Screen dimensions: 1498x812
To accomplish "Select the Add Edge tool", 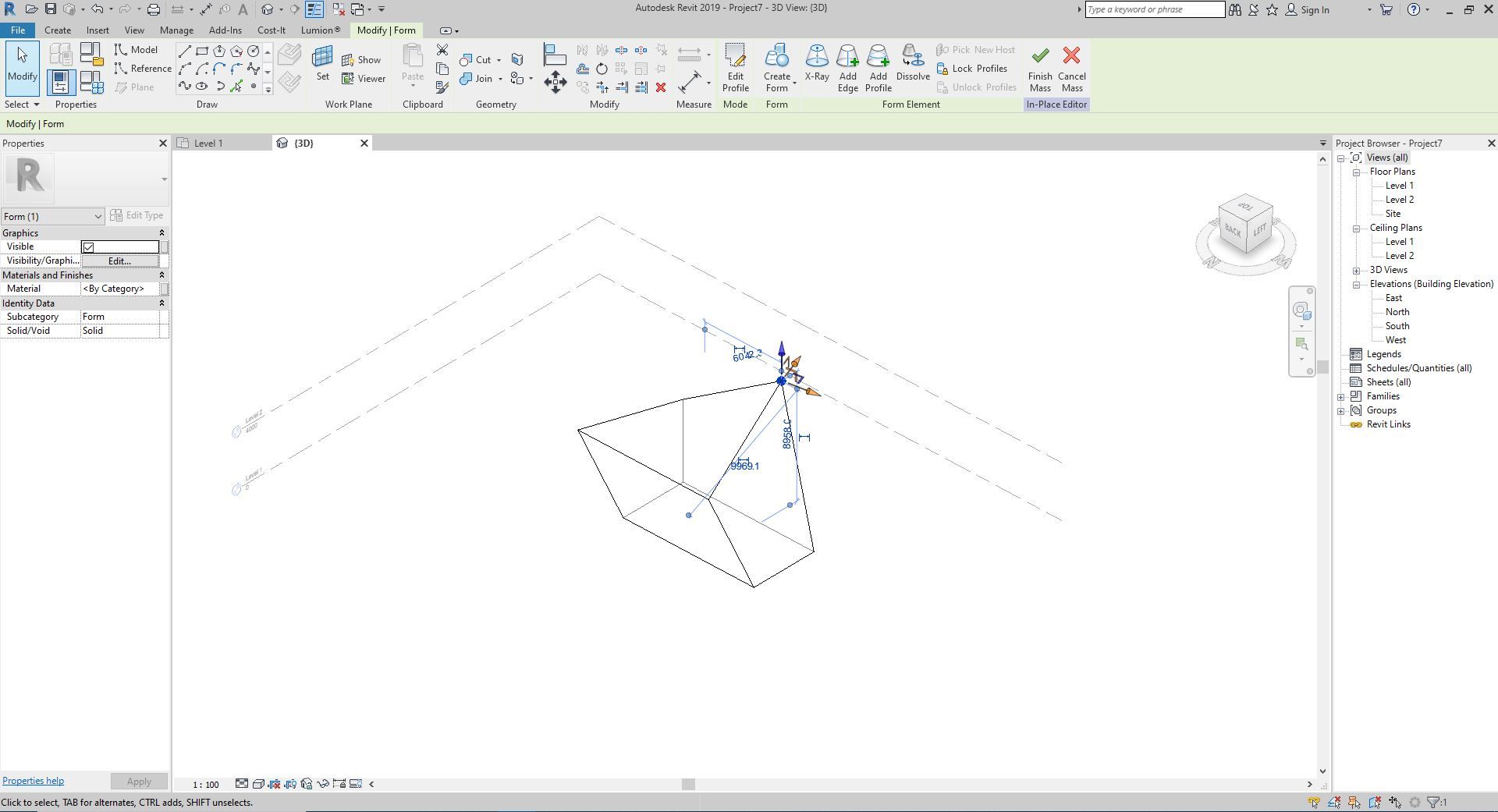I will (847, 68).
